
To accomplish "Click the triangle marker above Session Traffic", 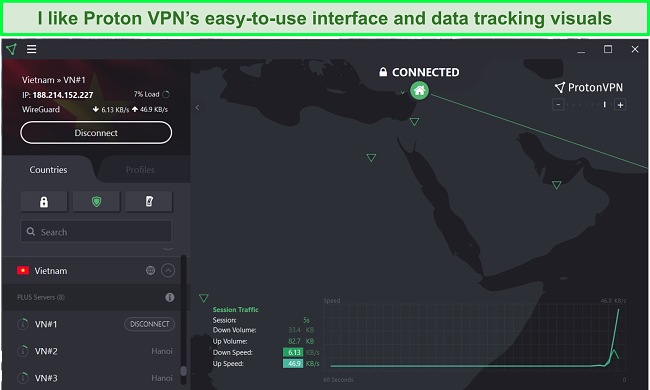I will [204, 298].
